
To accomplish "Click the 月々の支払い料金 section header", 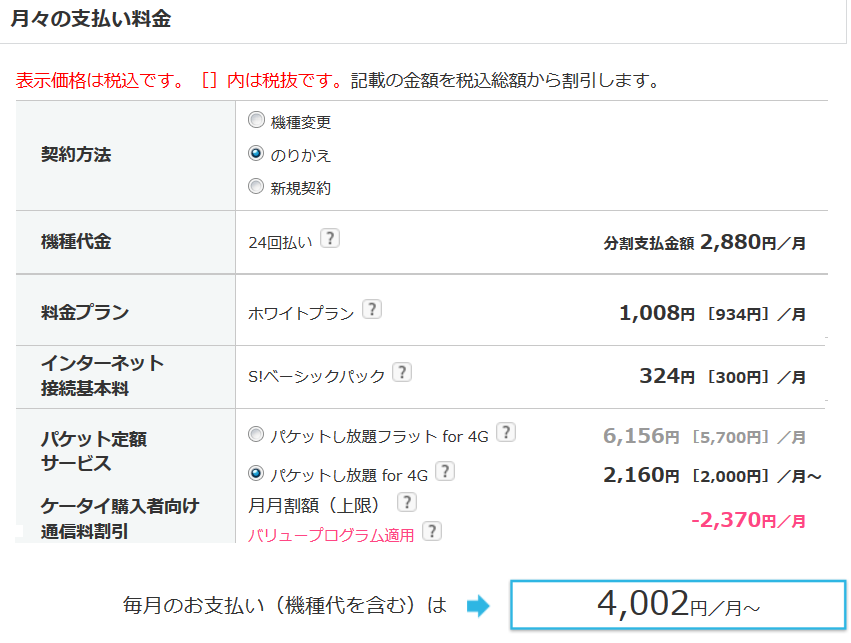I will click(x=90, y=20).
